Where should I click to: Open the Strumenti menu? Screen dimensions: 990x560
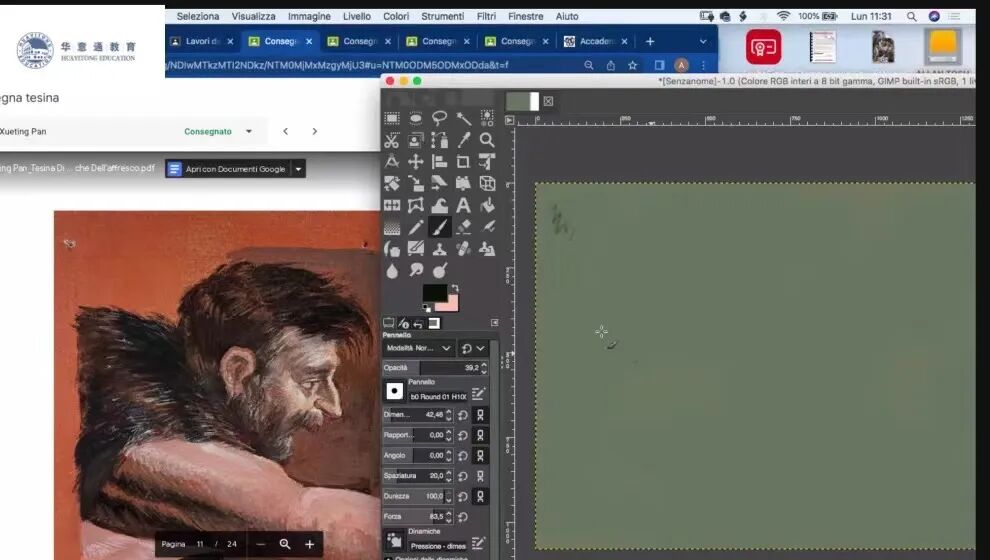(443, 16)
